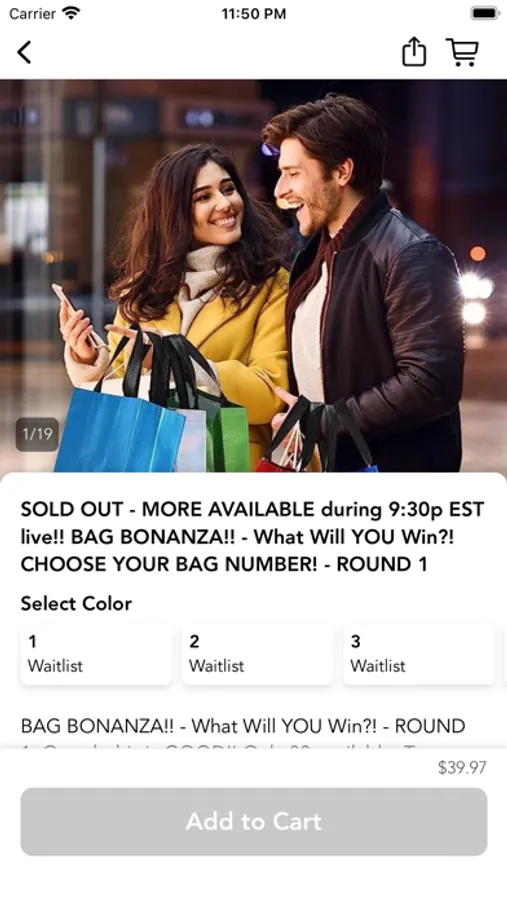This screenshot has height=900, width=507.
Task: Open the share icon
Action: (413, 52)
